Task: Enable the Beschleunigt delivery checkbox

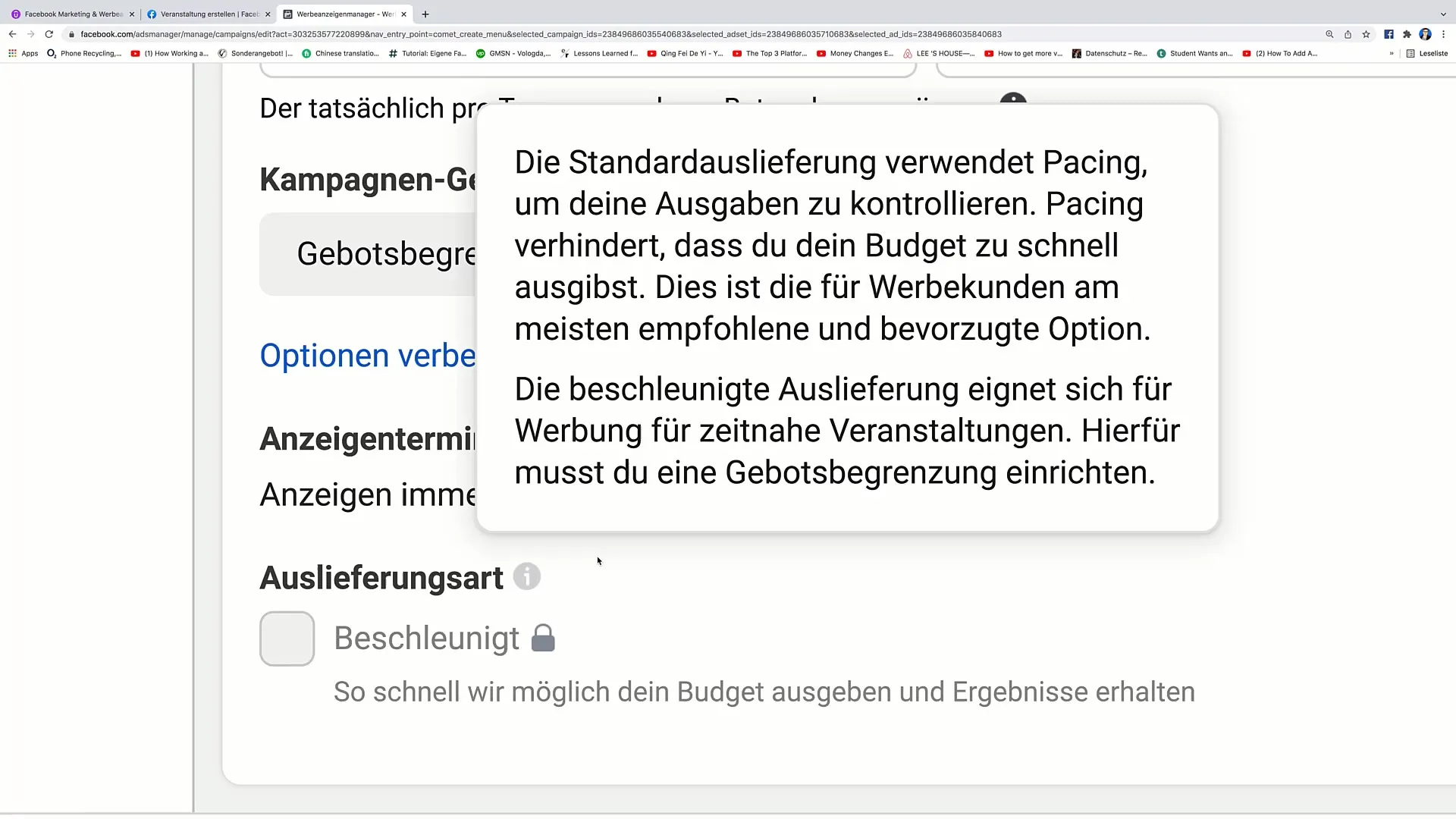Action: 287,639
